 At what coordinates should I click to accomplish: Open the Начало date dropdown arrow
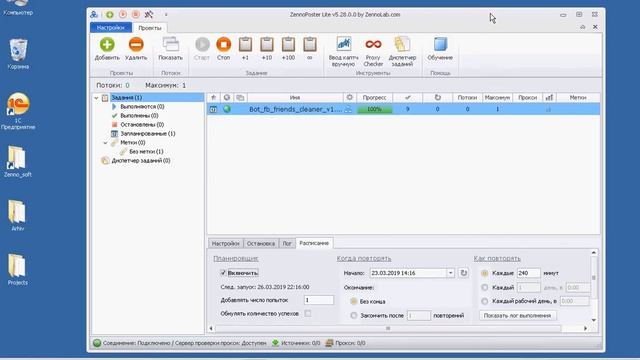[x=450, y=273]
